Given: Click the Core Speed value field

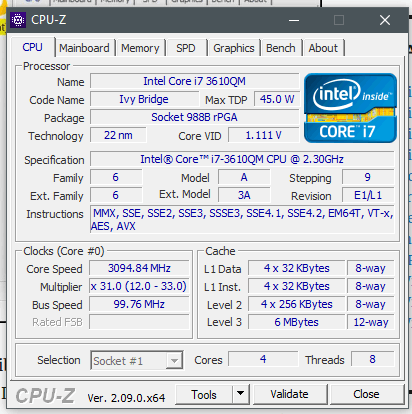Looking at the screenshot, I should pos(139,268).
